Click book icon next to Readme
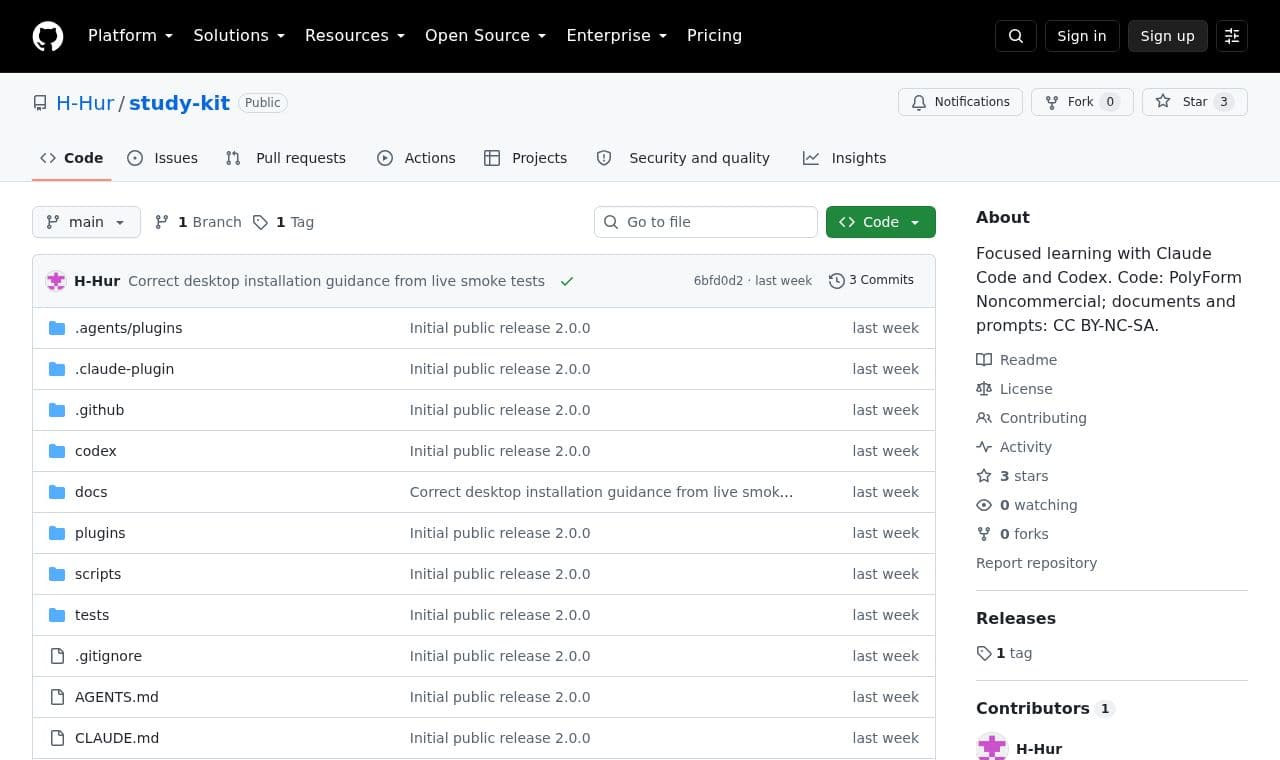The height and width of the screenshot is (760, 1280). tap(984, 360)
